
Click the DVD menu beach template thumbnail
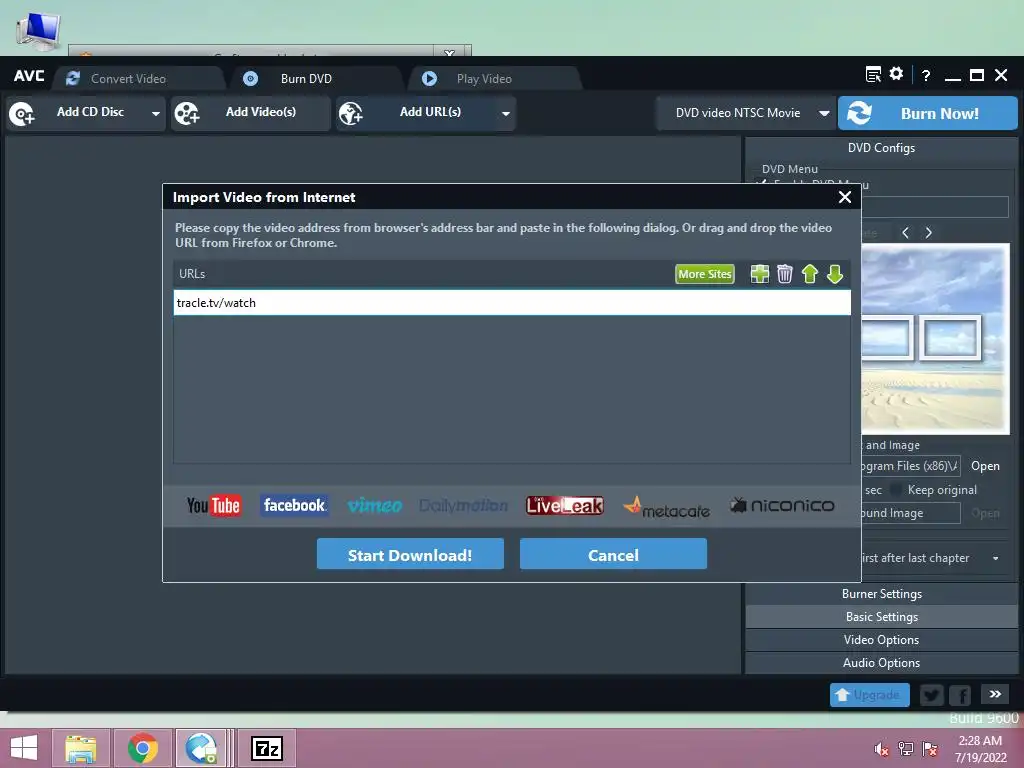tap(935, 338)
